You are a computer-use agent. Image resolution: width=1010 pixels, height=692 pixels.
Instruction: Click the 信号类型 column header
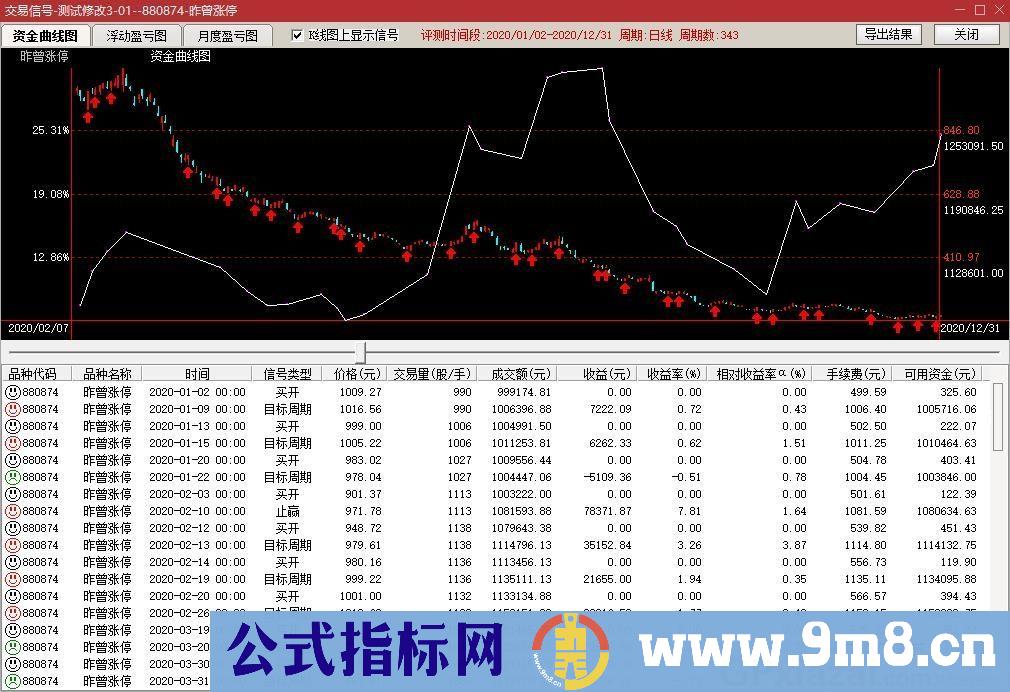coord(287,374)
